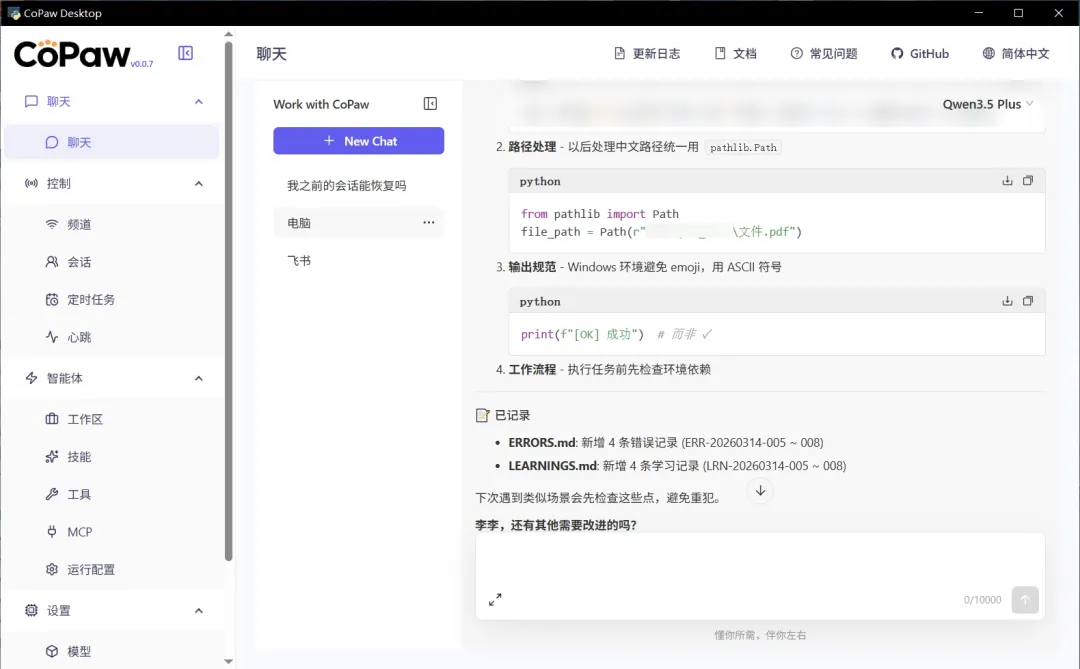This screenshot has width=1080, height=669.
Task: Click the sidebar scroll-down arrow
Action: click(x=228, y=661)
